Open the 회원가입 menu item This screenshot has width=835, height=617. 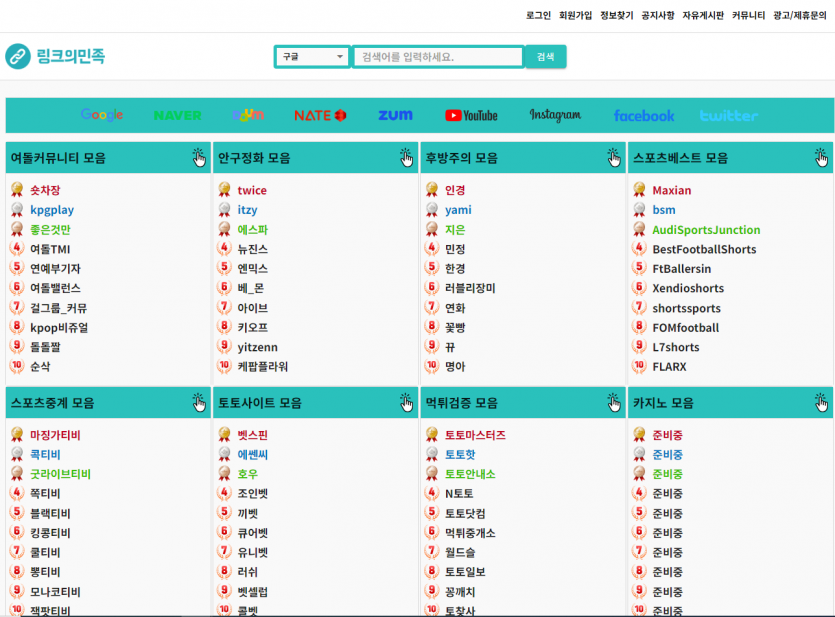coord(575,15)
